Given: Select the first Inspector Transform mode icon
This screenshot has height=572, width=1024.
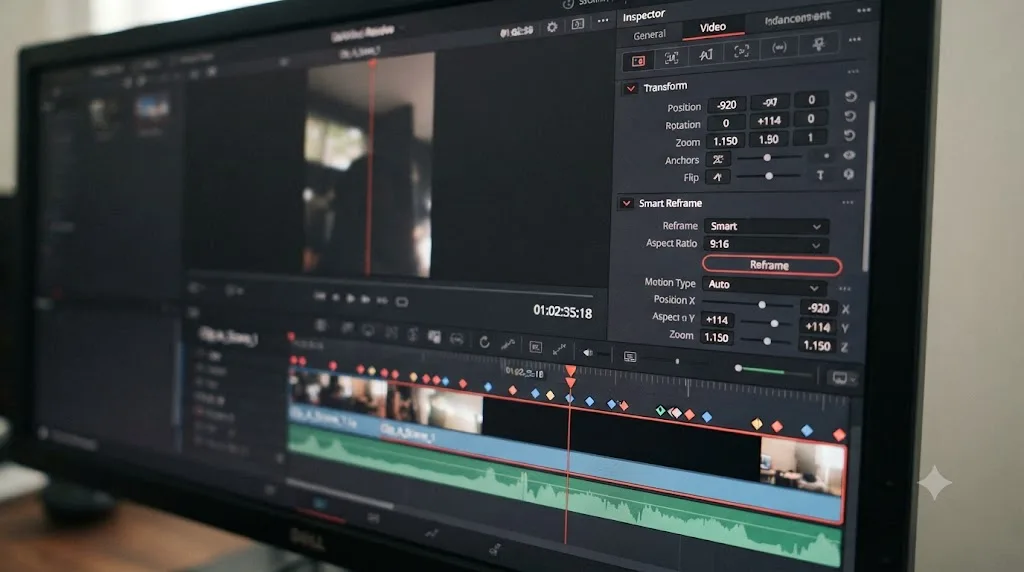Looking at the screenshot, I should (638, 61).
